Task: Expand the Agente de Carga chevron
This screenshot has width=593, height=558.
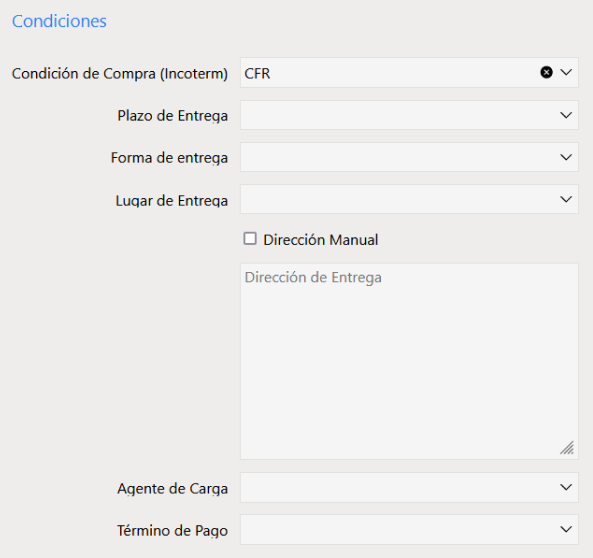Action: tap(566, 487)
